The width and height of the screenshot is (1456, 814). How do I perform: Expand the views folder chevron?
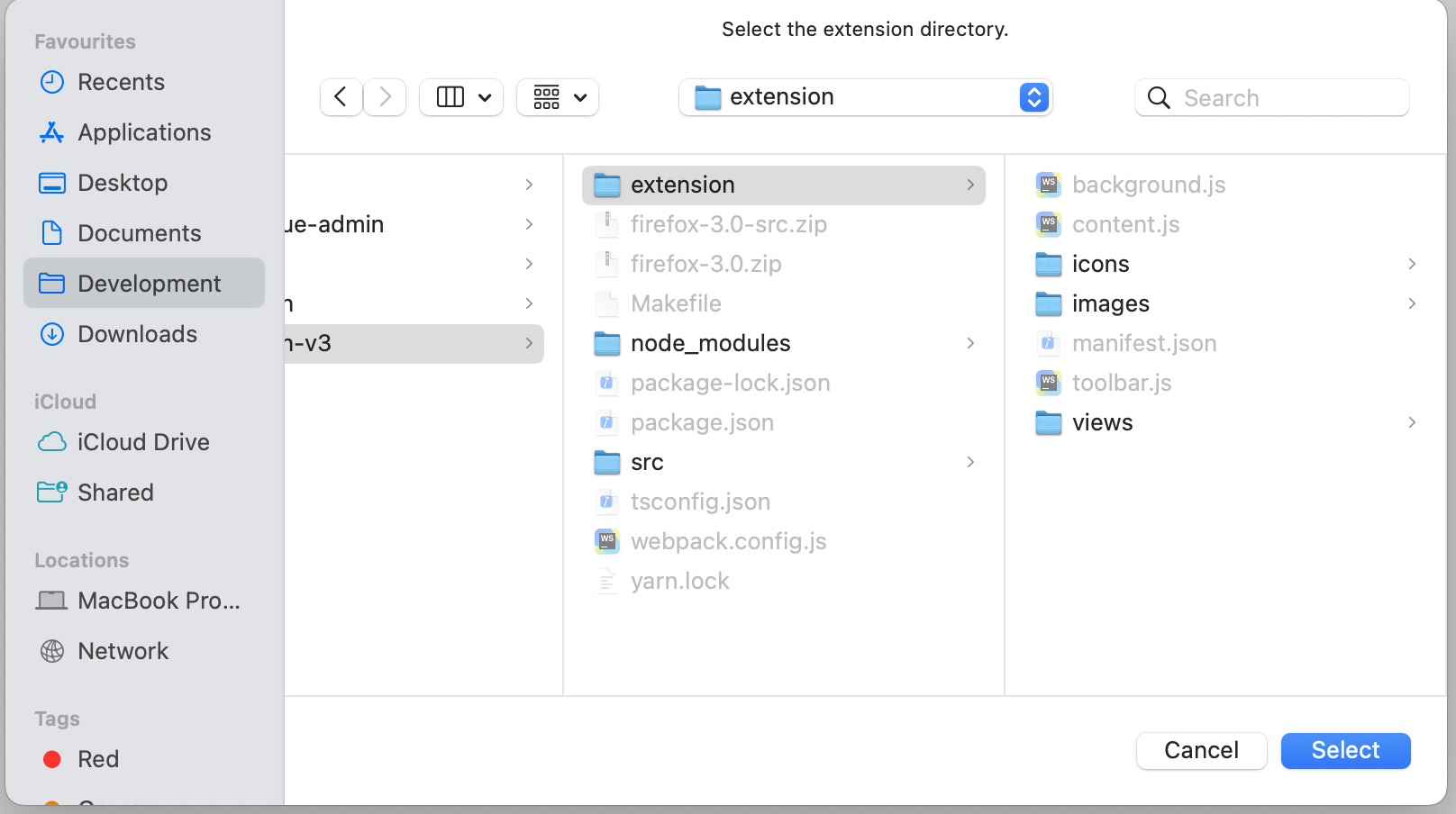pos(1412,422)
